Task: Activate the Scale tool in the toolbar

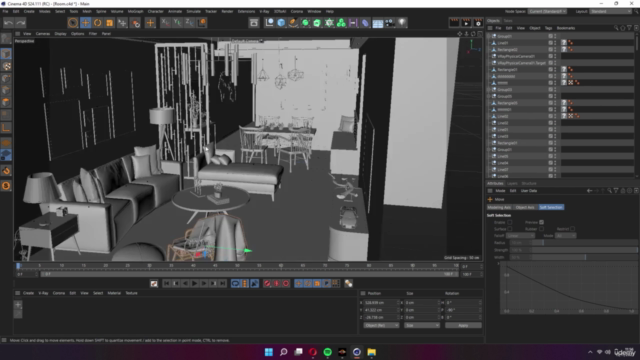Action: click(109, 23)
